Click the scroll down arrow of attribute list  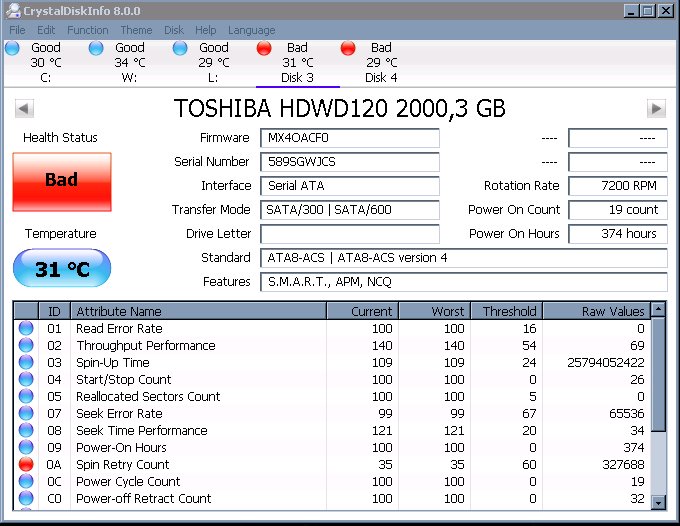(x=658, y=503)
